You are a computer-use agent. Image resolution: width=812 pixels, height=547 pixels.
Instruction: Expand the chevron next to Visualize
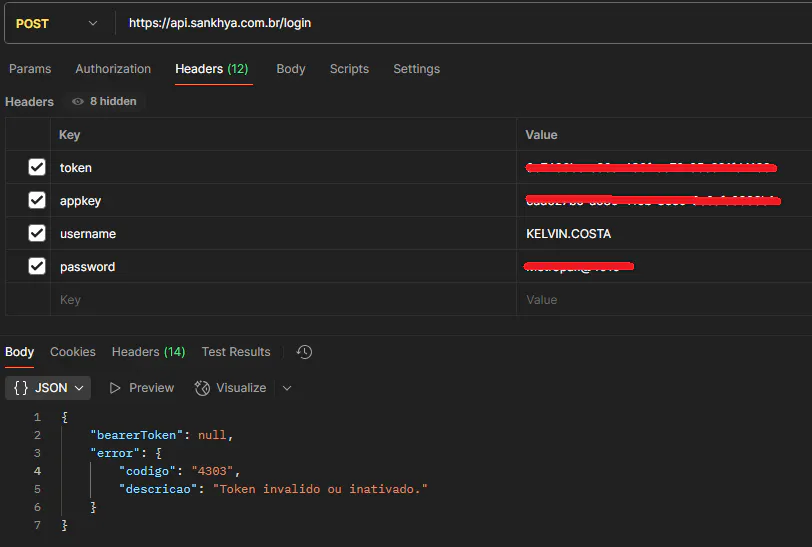tap(287, 388)
